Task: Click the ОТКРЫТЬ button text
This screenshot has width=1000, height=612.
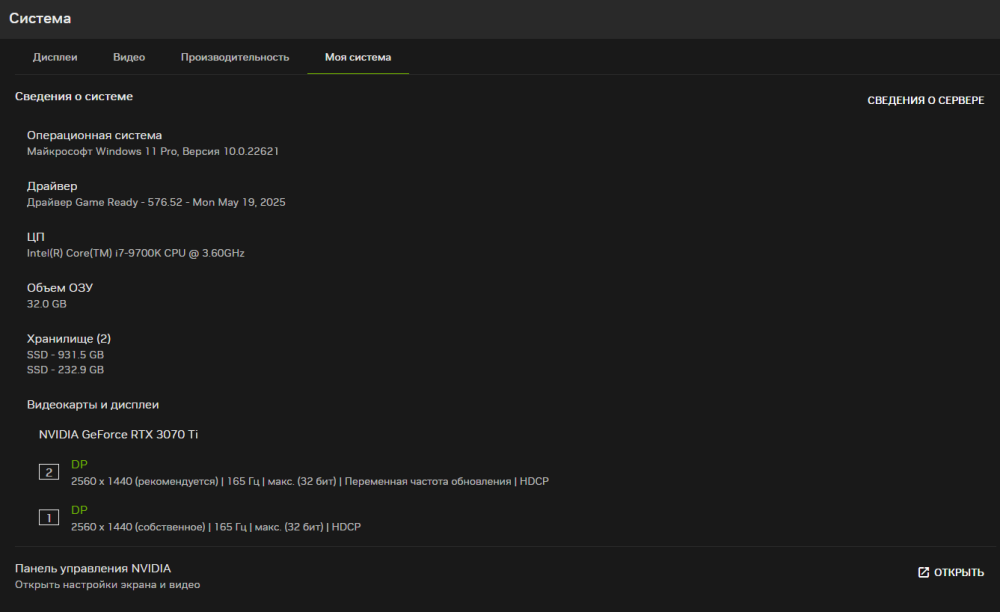Action: click(959, 572)
